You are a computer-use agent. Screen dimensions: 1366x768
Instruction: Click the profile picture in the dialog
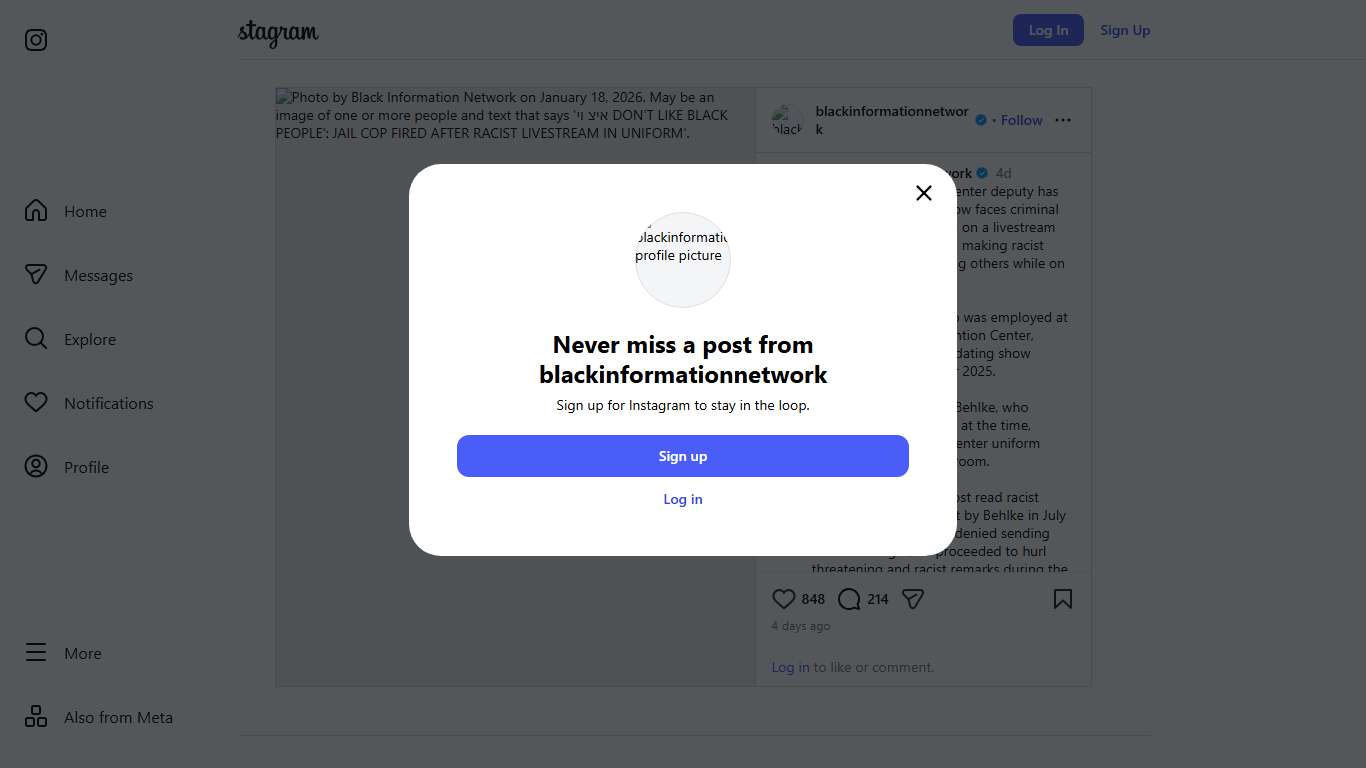pyautogui.click(x=683, y=259)
